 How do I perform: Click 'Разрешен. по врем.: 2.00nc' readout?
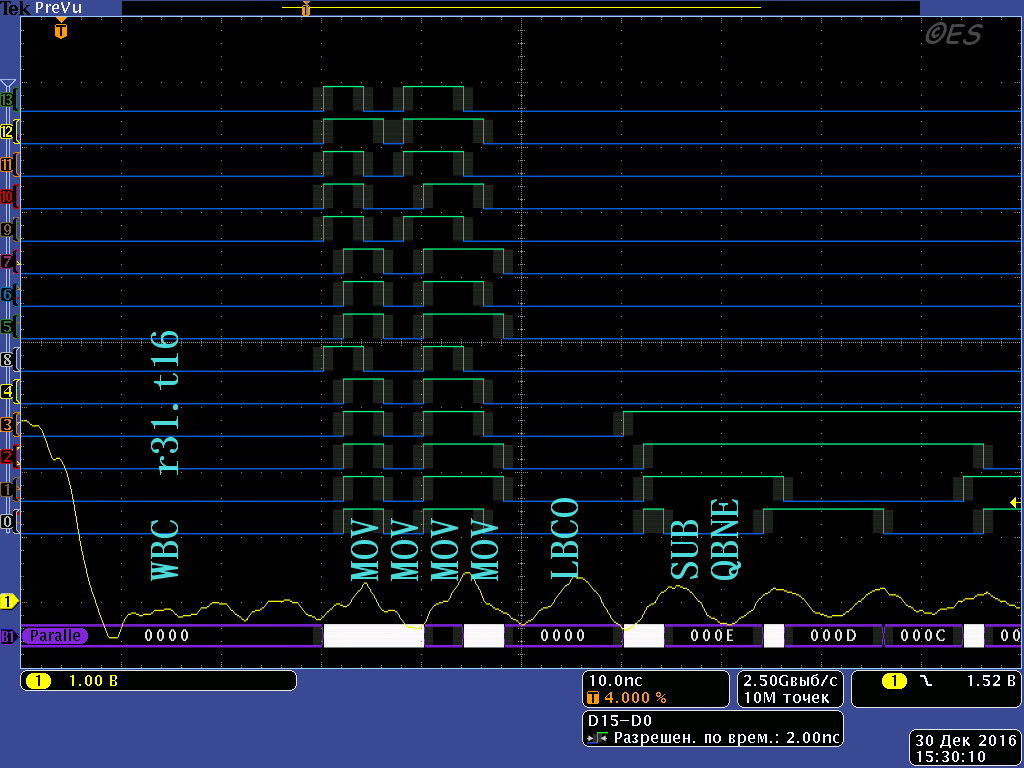coord(726,739)
